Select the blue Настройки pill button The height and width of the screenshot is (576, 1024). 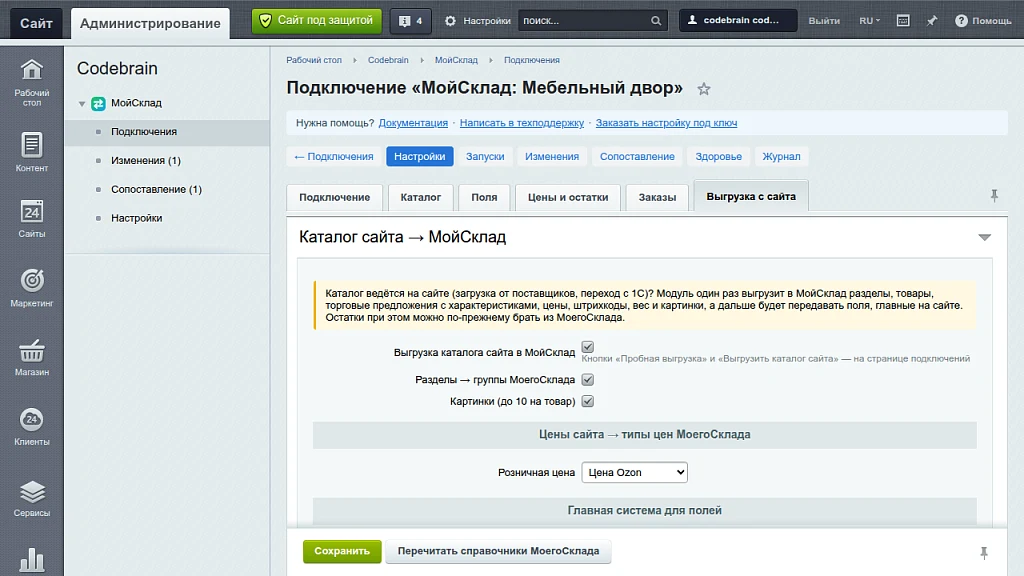coord(419,157)
